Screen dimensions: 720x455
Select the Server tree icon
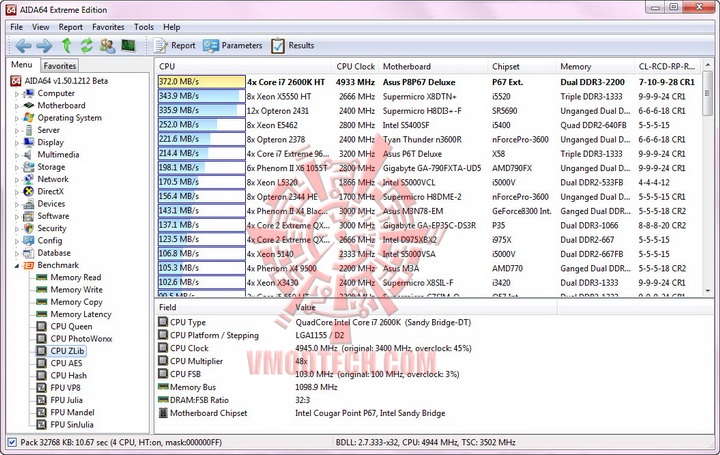tap(29, 130)
